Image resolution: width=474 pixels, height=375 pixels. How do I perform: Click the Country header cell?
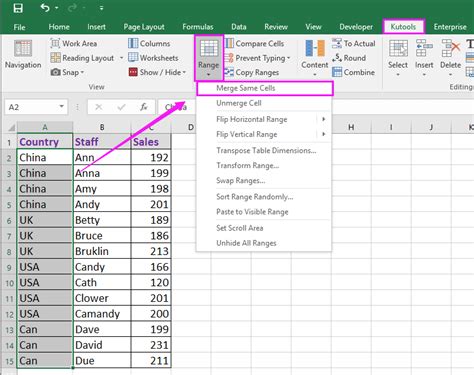[x=45, y=142]
